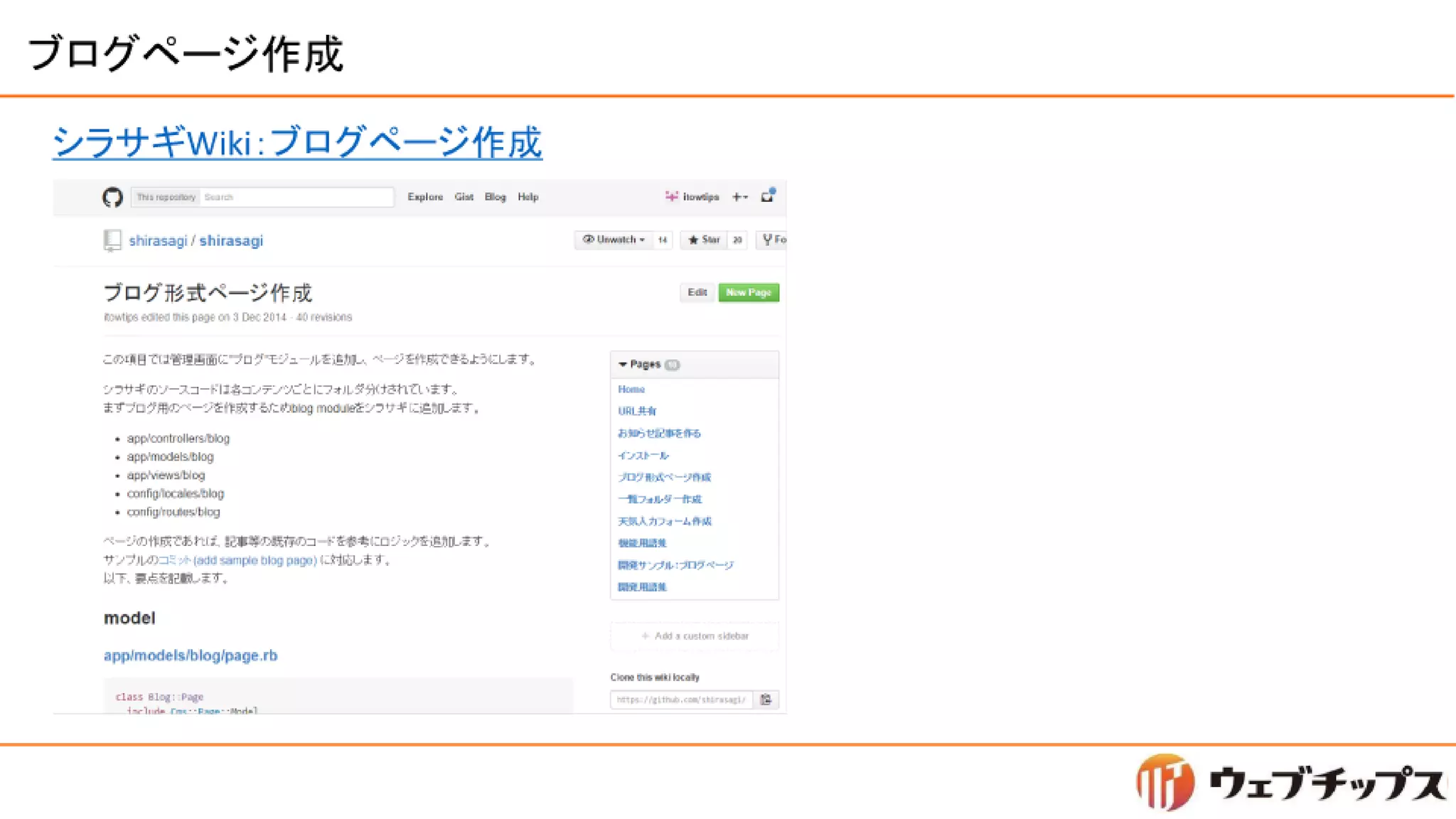
Task: Click the Webchips logo at bottom right
Action: coord(1290,783)
